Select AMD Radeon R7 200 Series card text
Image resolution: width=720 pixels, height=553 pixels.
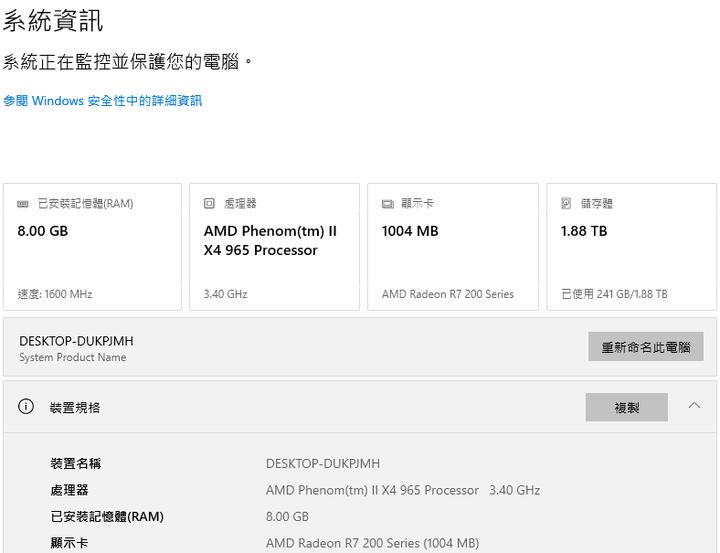tap(448, 294)
